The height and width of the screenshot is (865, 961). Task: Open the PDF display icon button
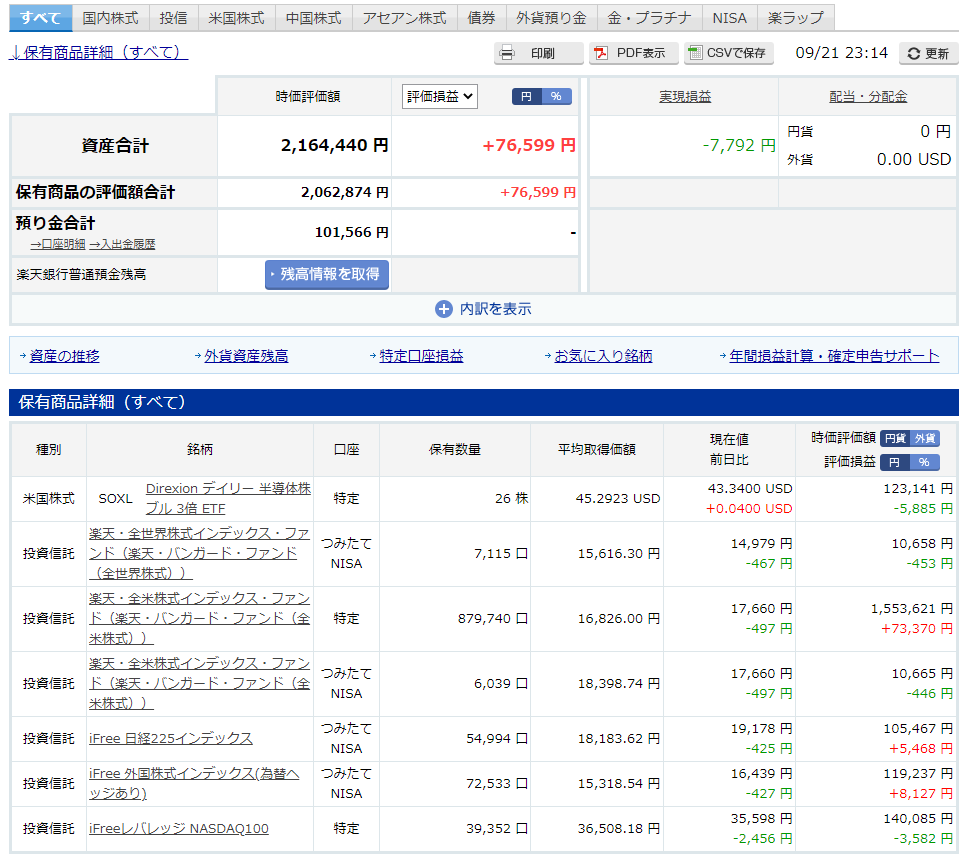[600, 53]
